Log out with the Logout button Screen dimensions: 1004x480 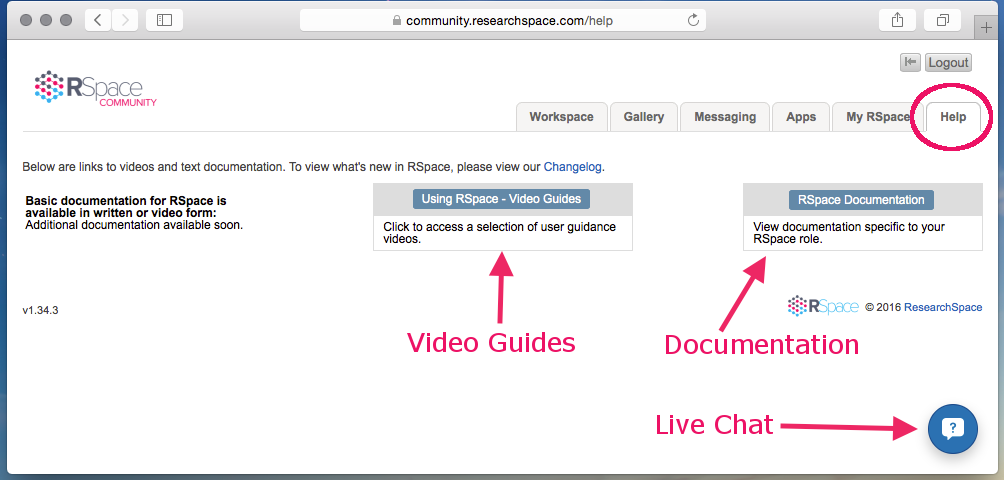[x=948, y=62]
